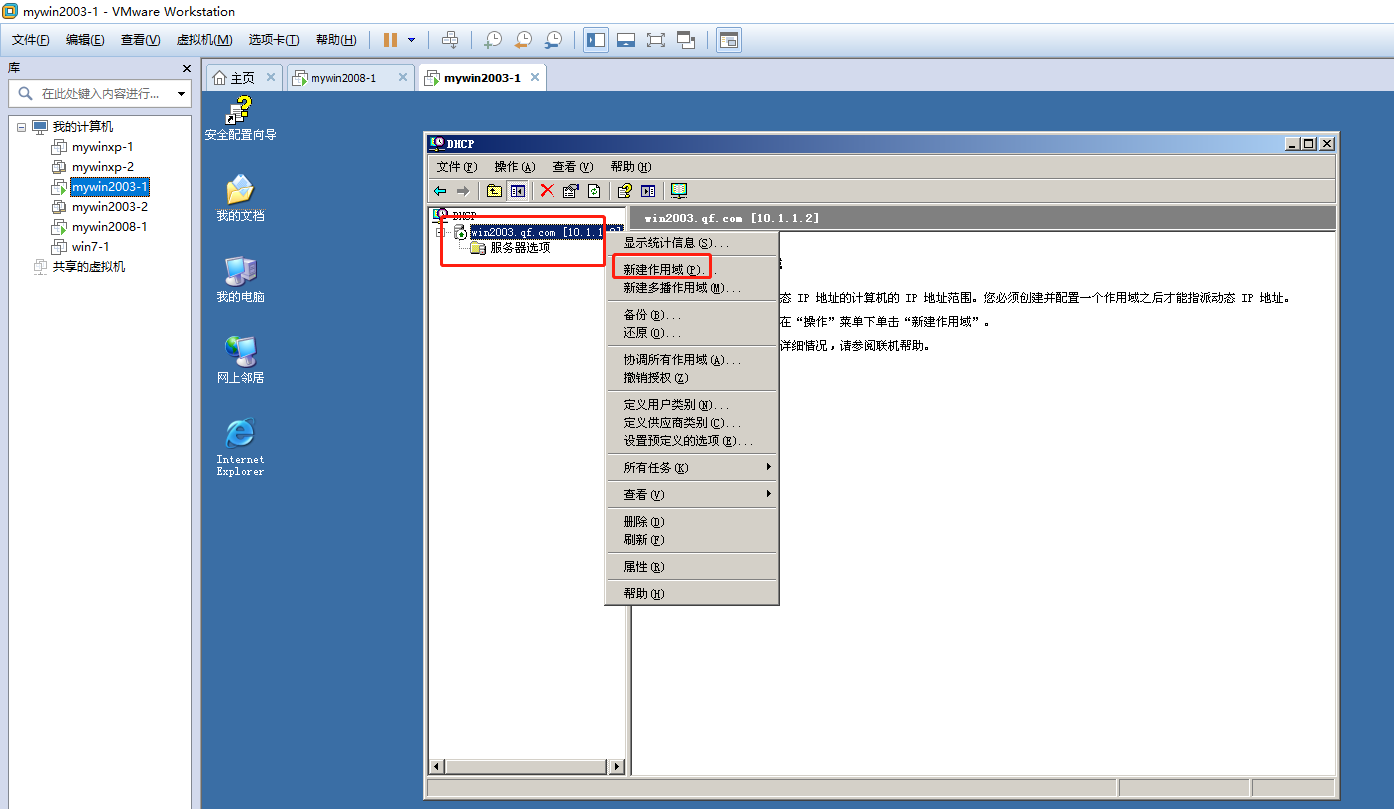Screen dimensions: 1394x809
Task: Click the Refresh page icon in DHCP toolbar
Action: (x=594, y=191)
